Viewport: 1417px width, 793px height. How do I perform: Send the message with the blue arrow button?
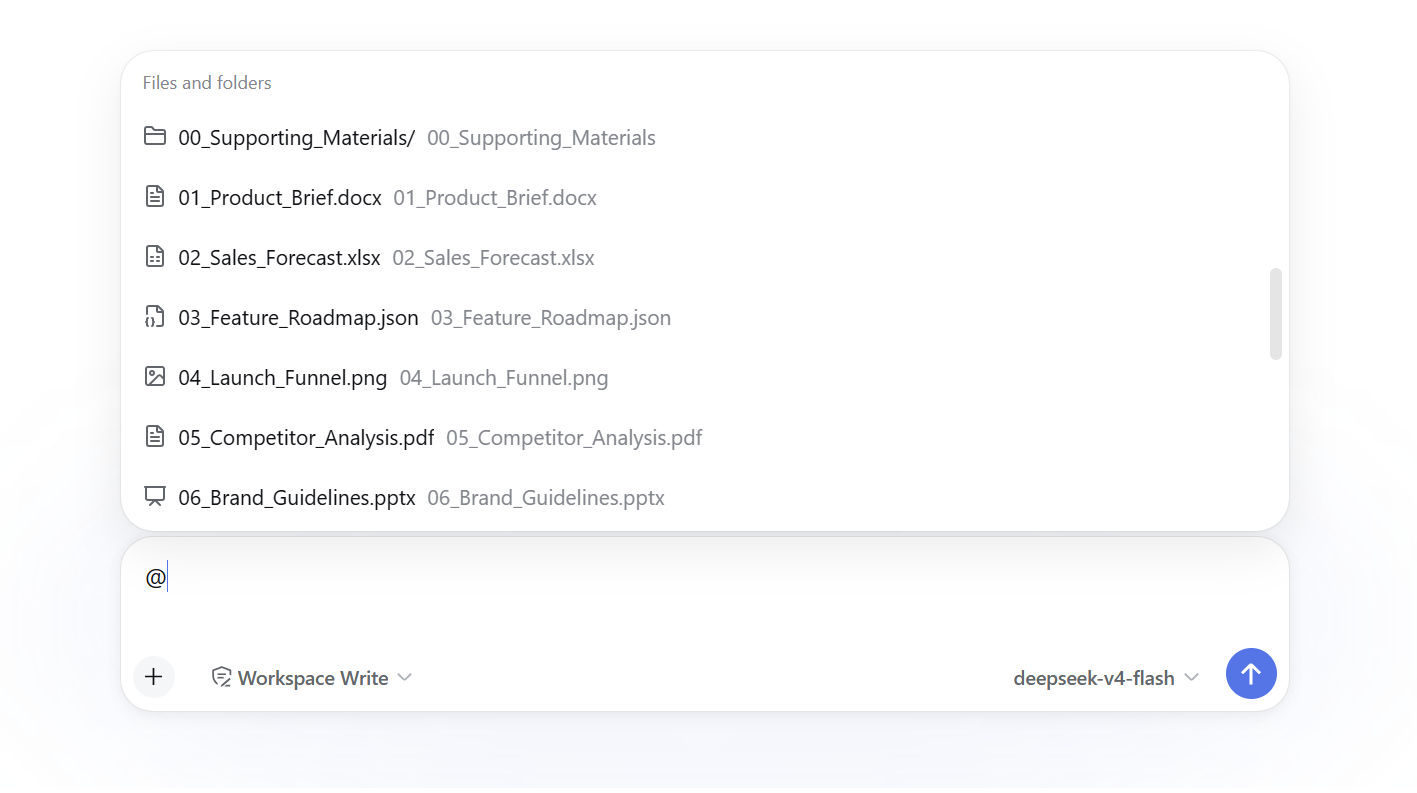pyautogui.click(x=1251, y=674)
